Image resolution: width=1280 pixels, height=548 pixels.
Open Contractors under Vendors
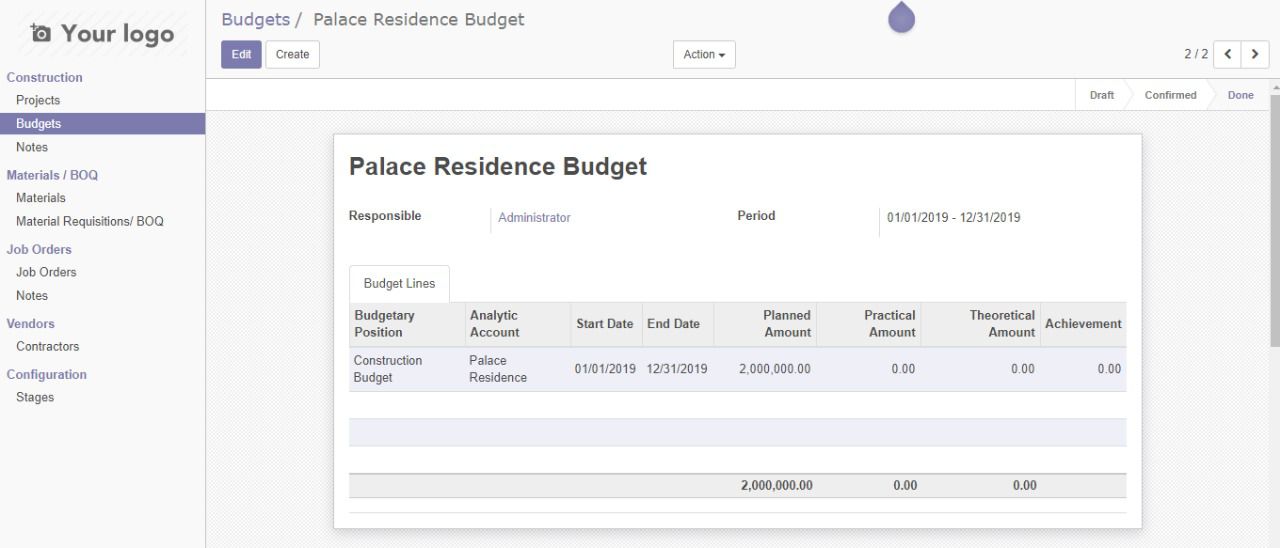click(x=47, y=347)
